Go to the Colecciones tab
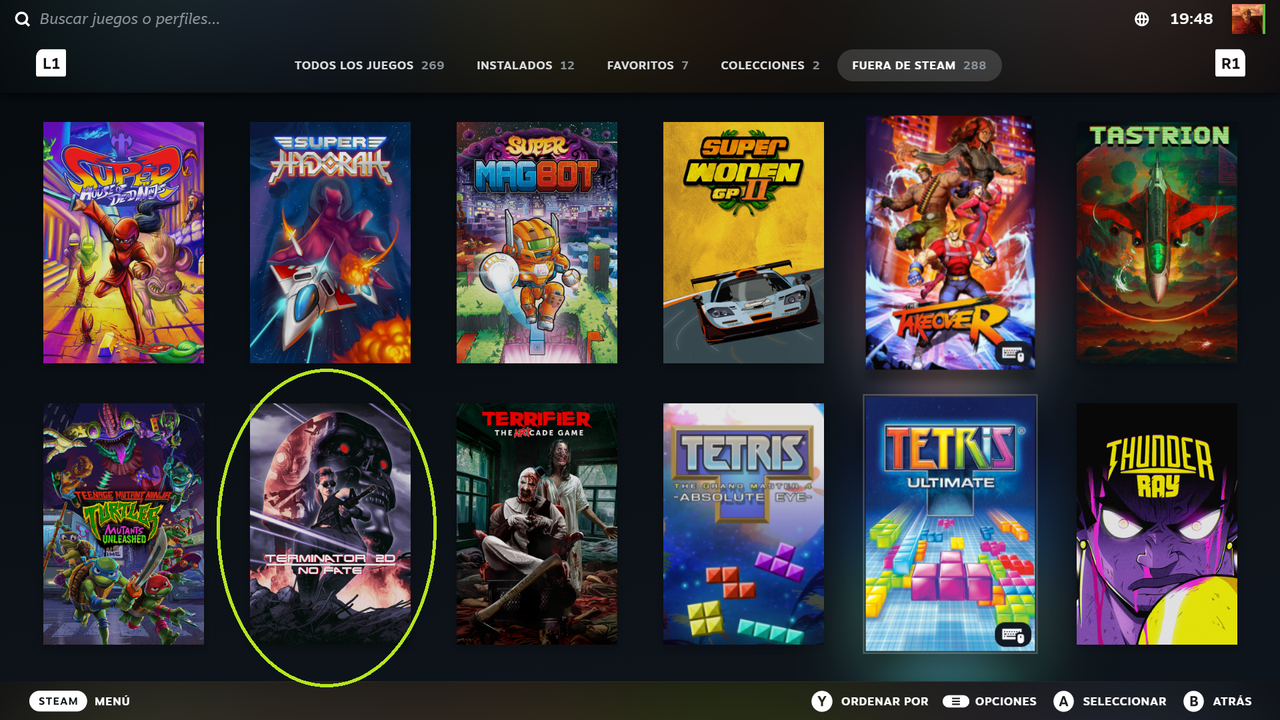1280x720 pixels. 770,65
